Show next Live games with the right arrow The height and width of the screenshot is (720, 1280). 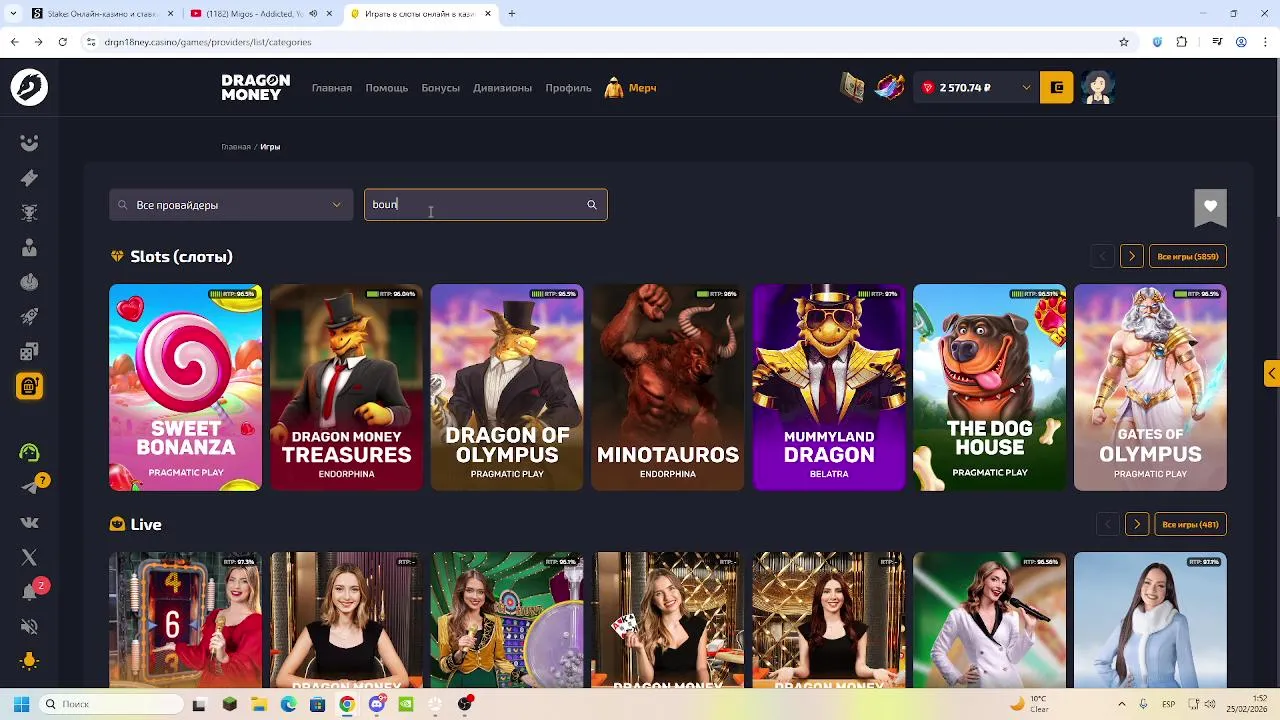click(x=1137, y=525)
